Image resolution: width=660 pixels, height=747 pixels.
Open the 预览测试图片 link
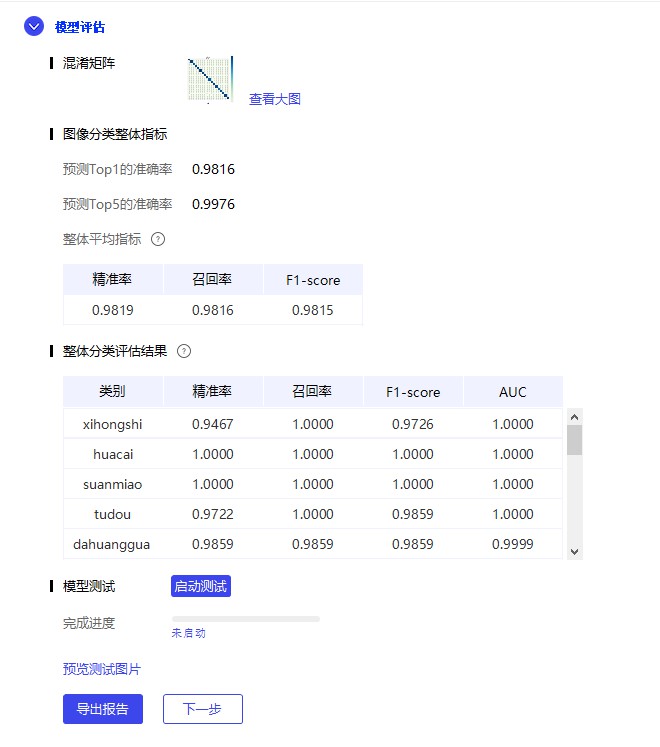click(102, 669)
